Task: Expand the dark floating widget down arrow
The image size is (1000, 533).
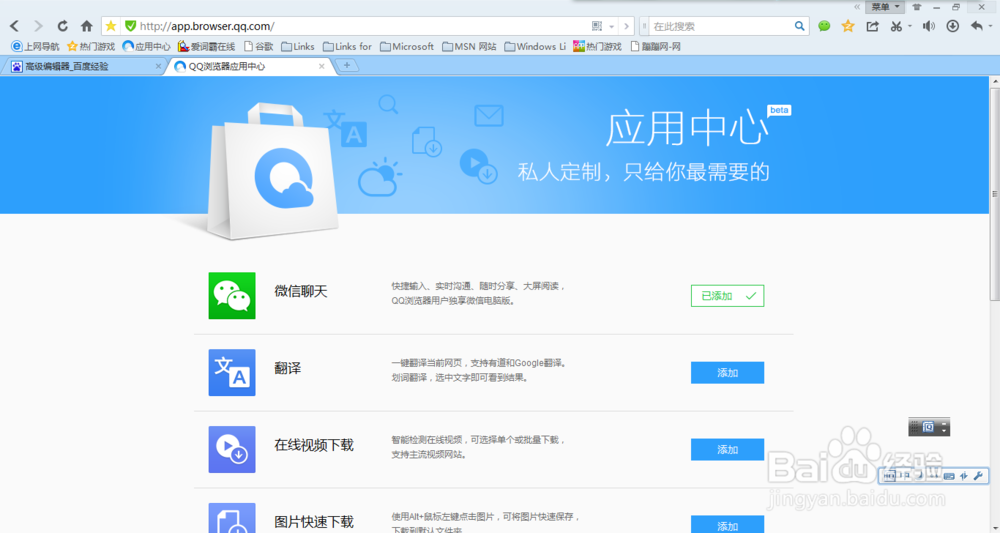Action: pos(944,432)
